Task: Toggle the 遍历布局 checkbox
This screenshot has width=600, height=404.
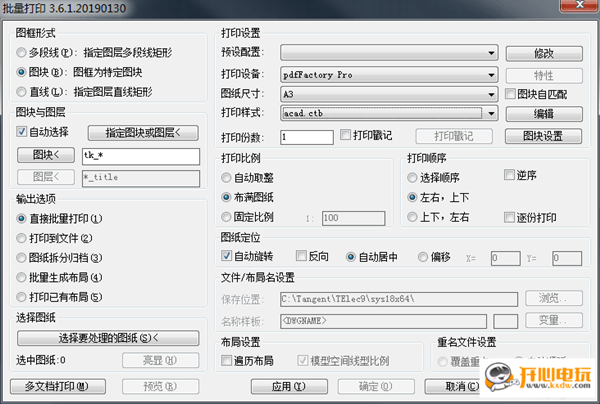Action: [227, 360]
